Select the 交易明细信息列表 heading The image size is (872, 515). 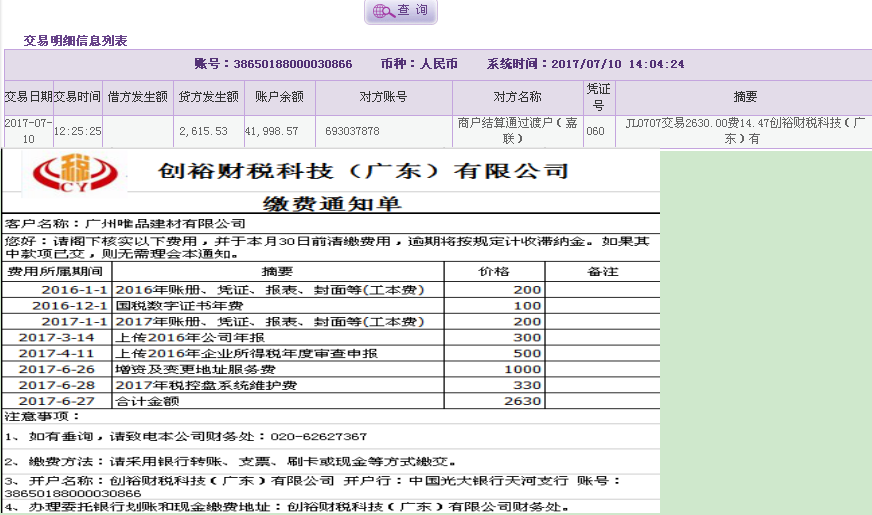coord(75,41)
